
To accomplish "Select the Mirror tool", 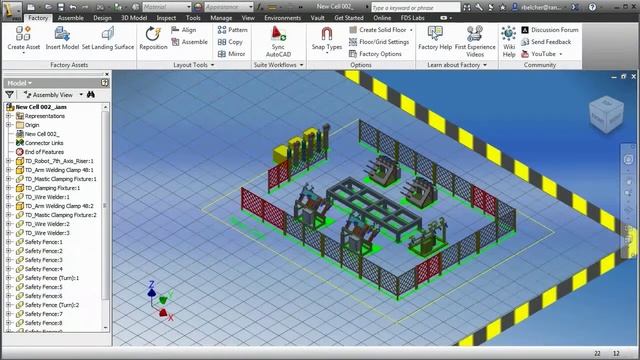I will pyautogui.click(x=231, y=53).
